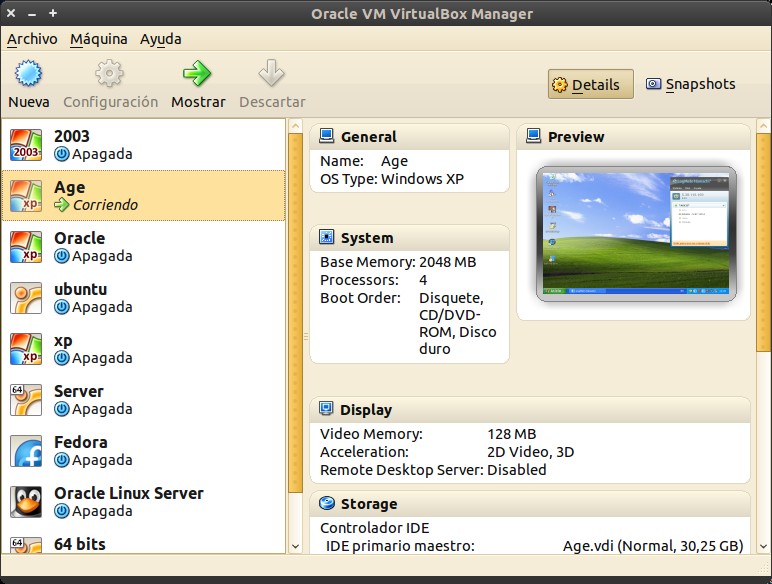Click 'Age.vdi (Normal, 30,25 GB)' storage entry

pos(653,546)
